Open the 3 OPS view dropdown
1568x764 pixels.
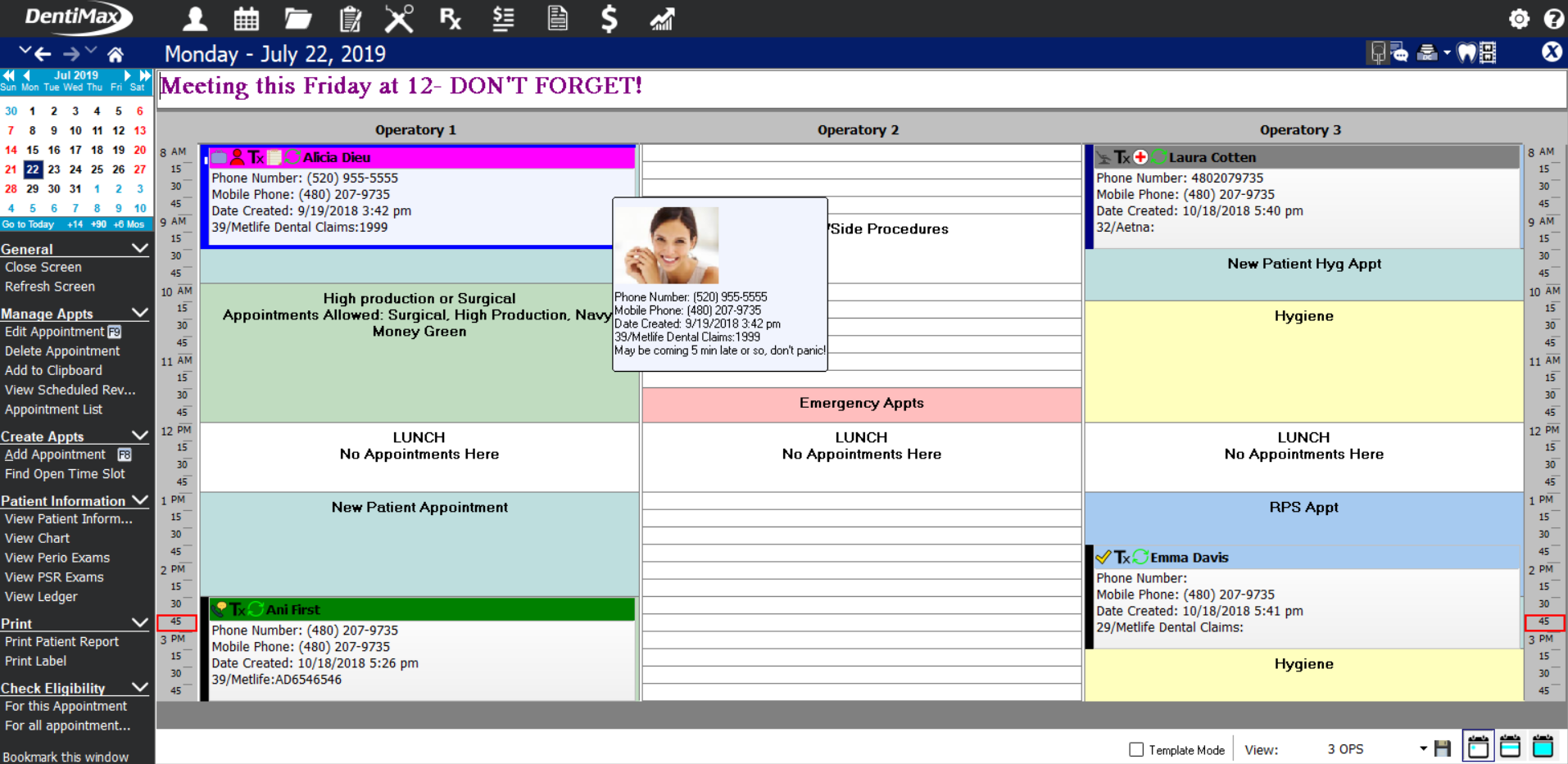[x=1423, y=748]
